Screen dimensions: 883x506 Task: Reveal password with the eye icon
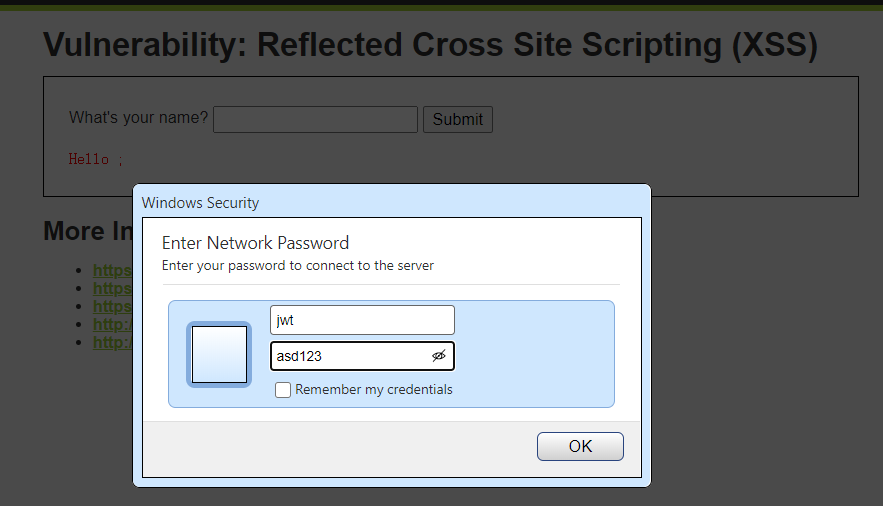pyautogui.click(x=438, y=356)
